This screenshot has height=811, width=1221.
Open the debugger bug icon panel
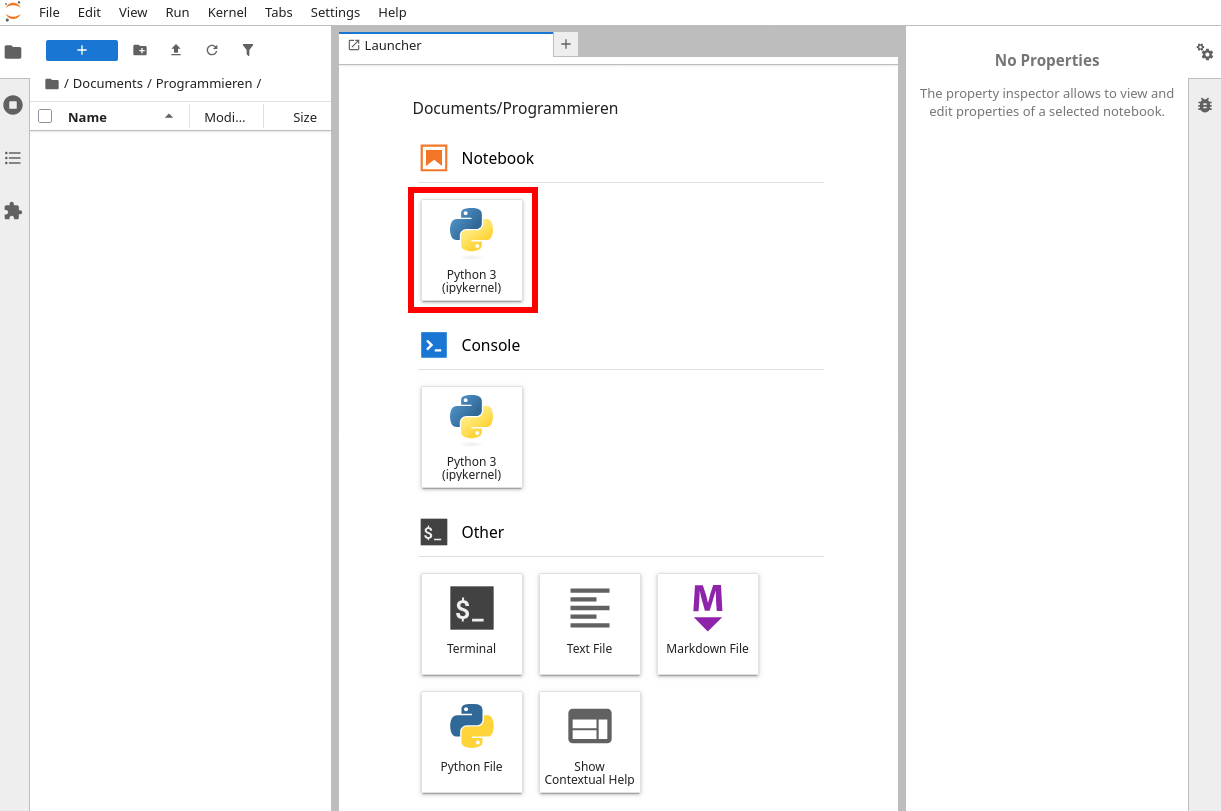(x=1205, y=105)
